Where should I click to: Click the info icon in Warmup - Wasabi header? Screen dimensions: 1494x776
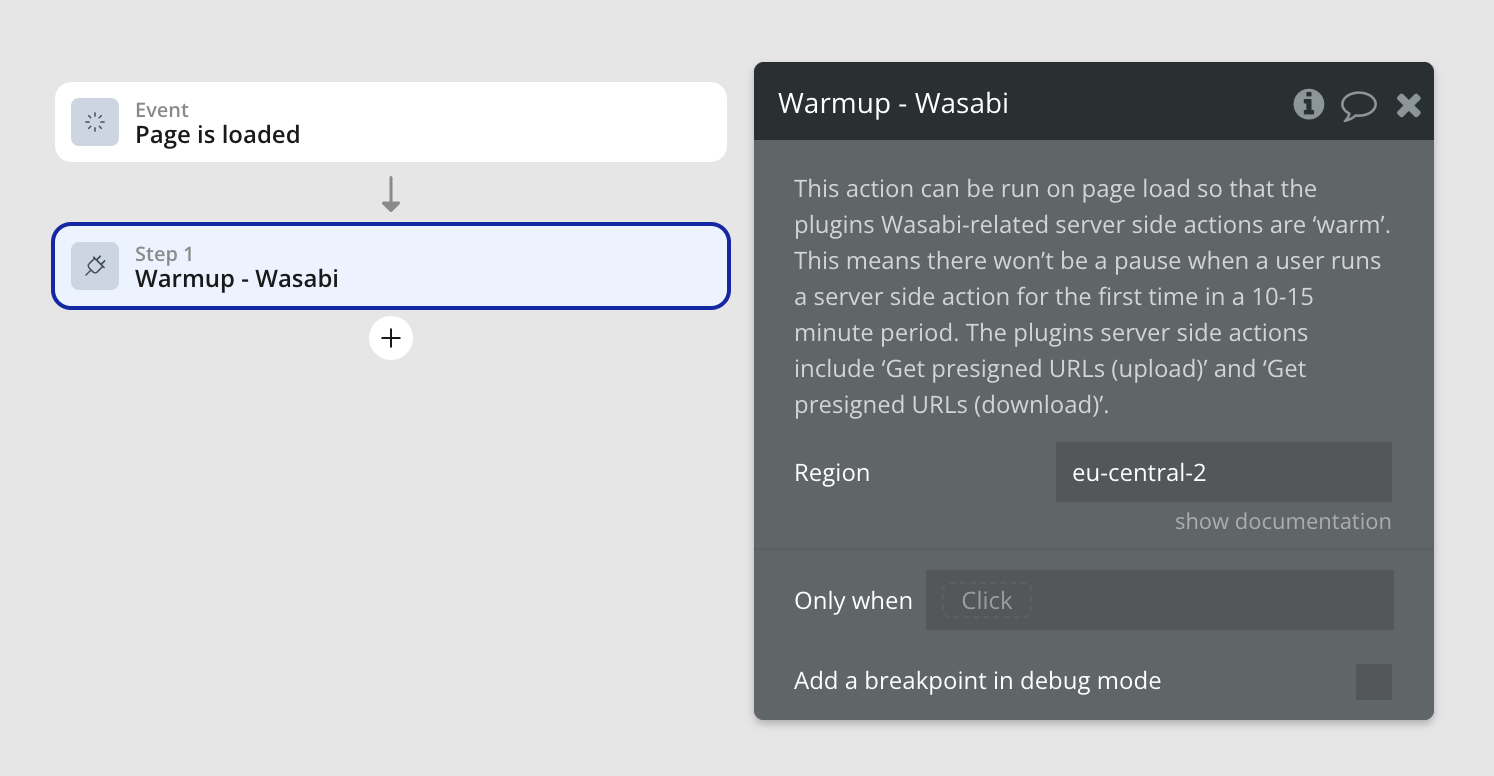coord(1308,104)
